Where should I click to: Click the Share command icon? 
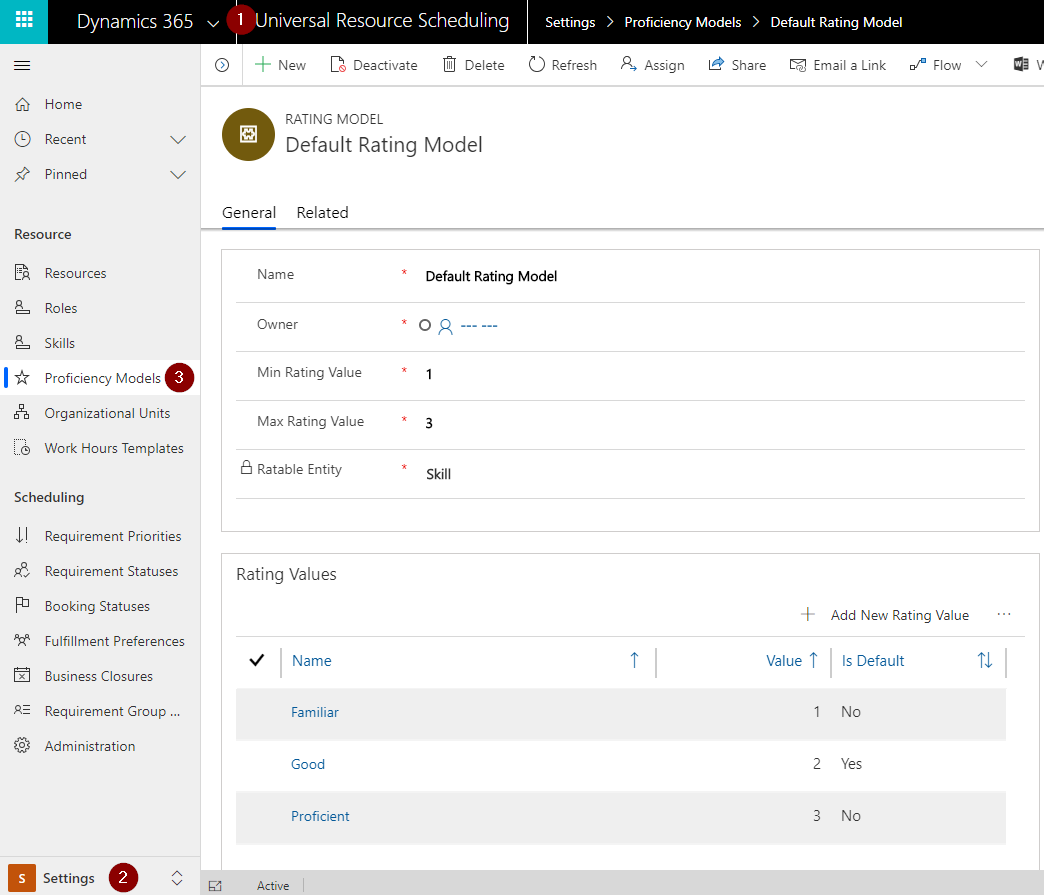[716, 65]
